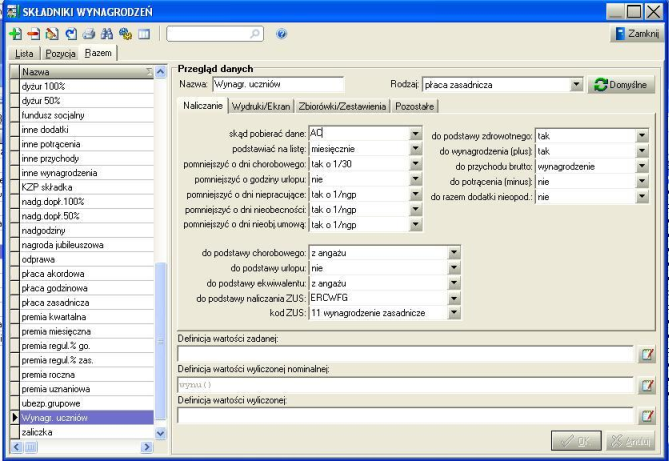Click the vertical scrollbar thumb in list

pyautogui.click(x=160, y=341)
